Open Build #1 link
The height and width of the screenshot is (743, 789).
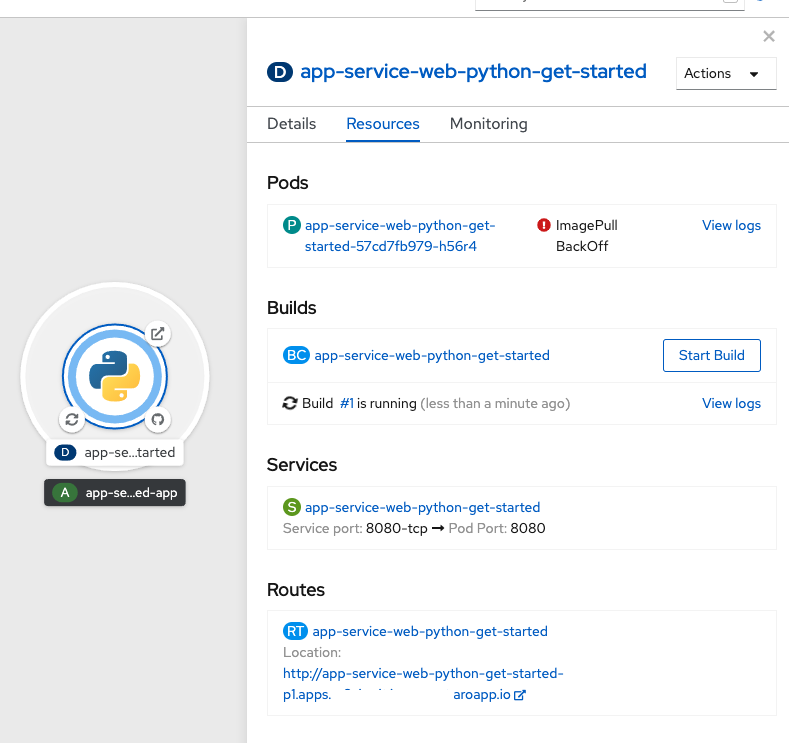[x=347, y=403]
